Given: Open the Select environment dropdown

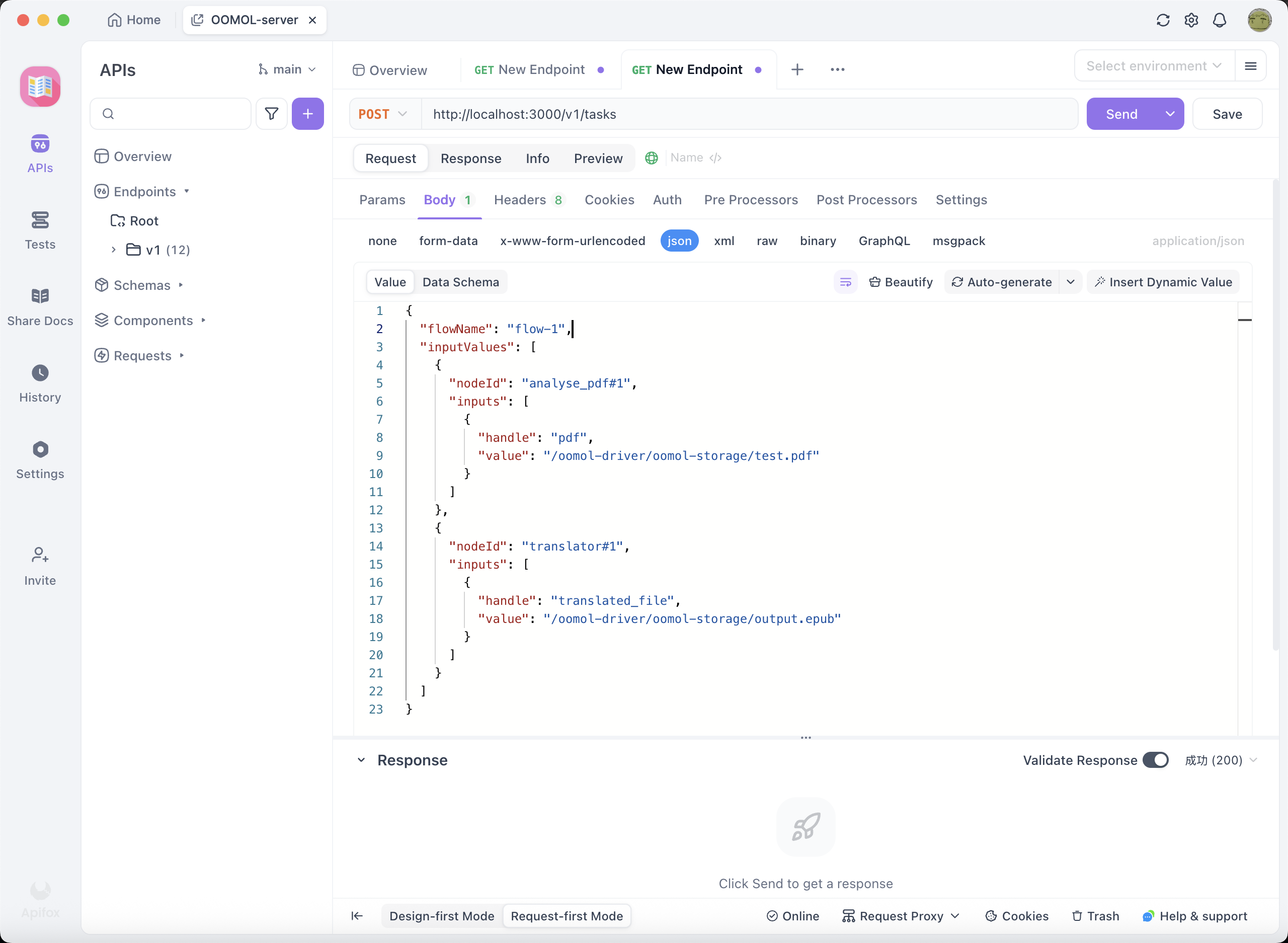Looking at the screenshot, I should point(1153,66).
